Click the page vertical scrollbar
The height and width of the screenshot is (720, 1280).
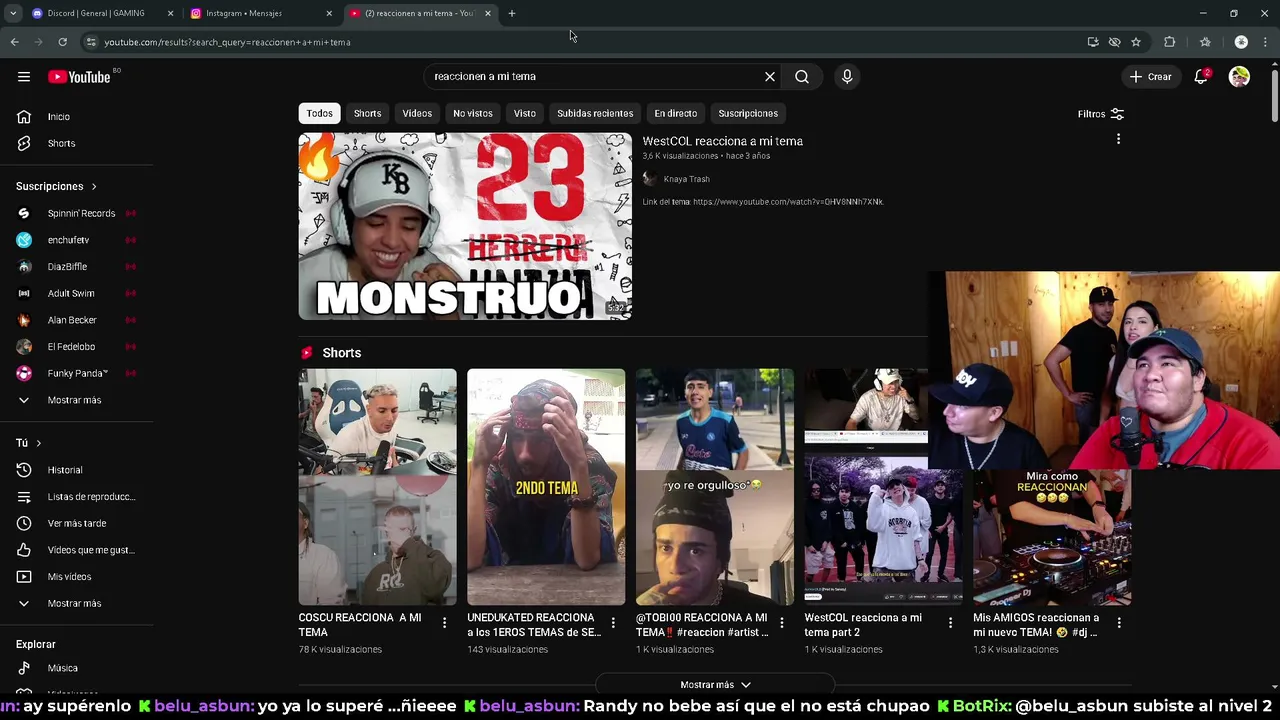pyautogui.click(x=1275, y=95)
